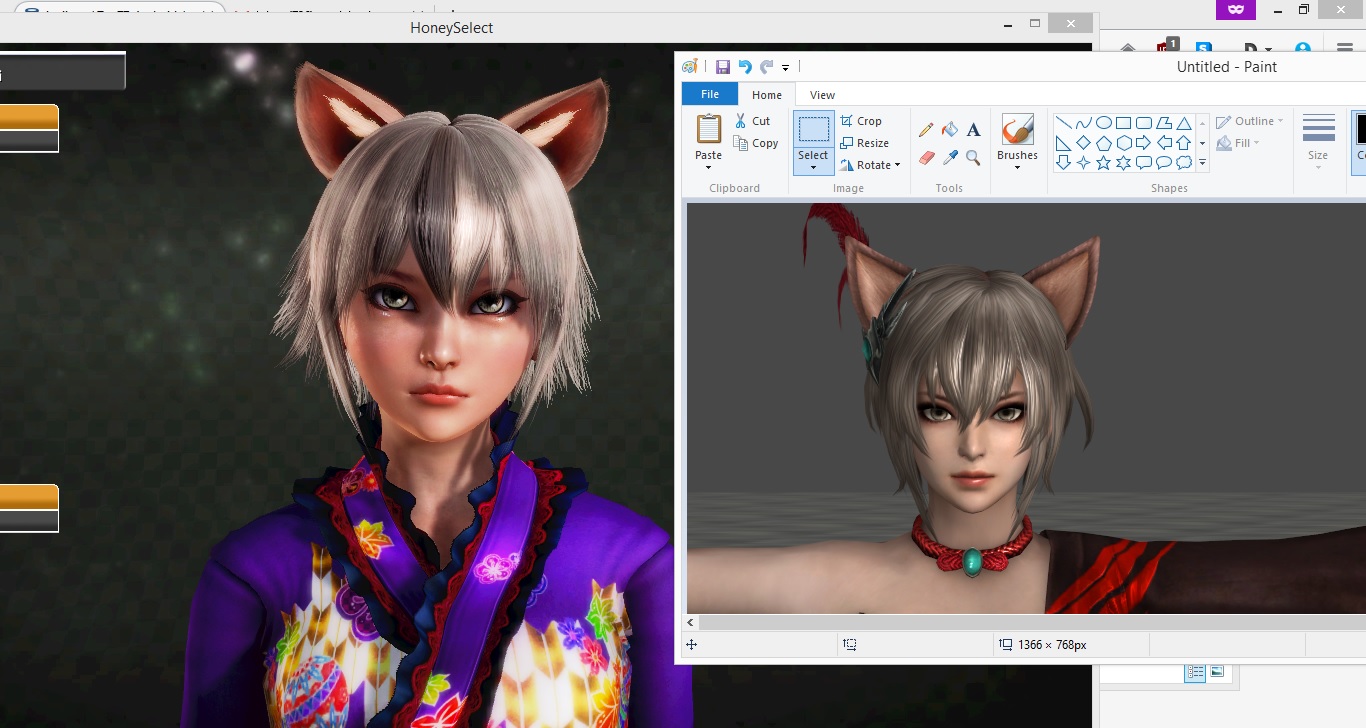Select the Magnifier tool
Viewport: 1366px width, 728px height.
click(x=973, y=157)
